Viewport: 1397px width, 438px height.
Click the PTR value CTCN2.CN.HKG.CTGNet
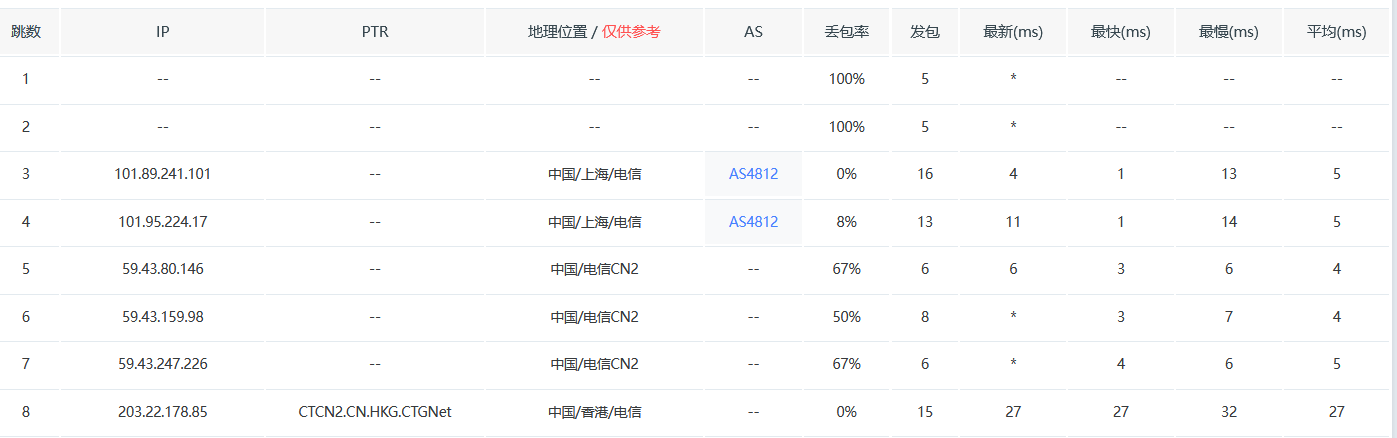point(375,412)
